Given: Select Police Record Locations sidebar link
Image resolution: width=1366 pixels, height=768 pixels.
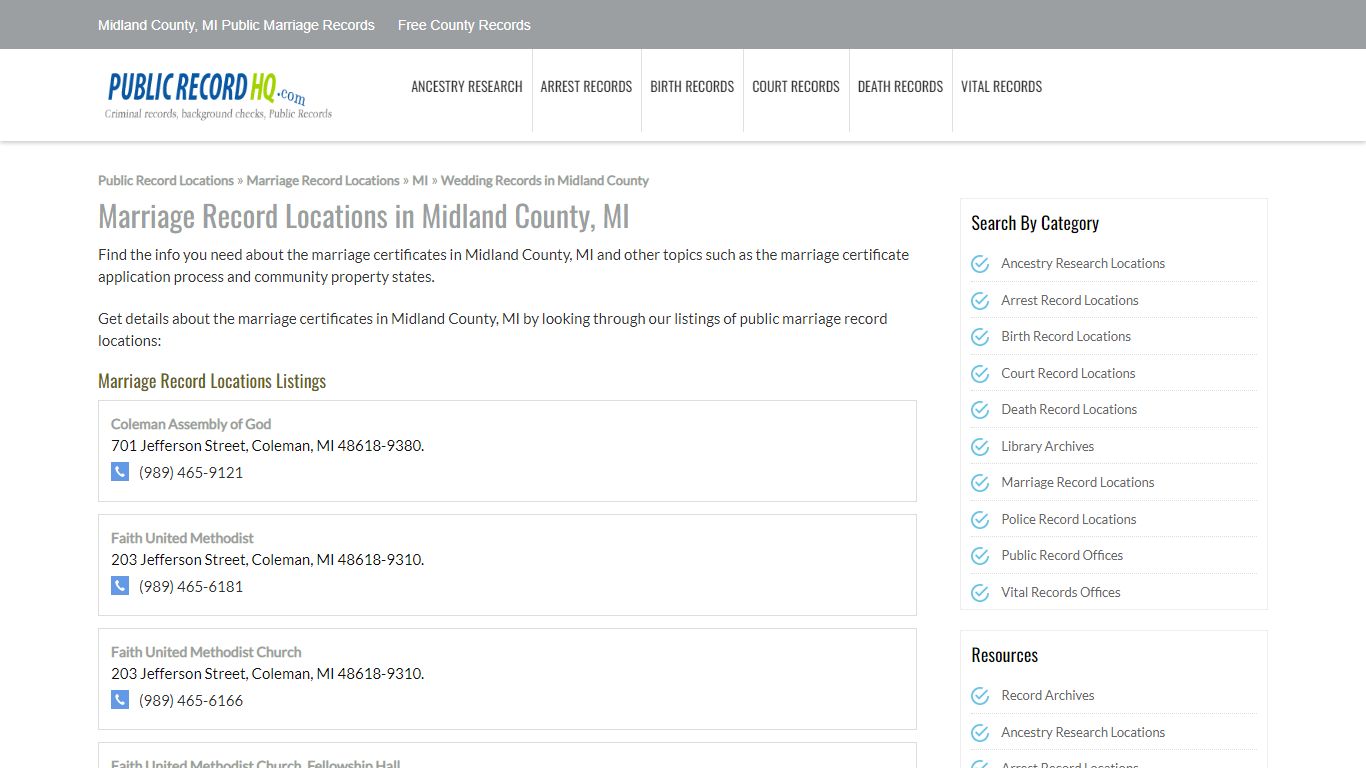Looking at the screenshot, I should tap(1069, 520).
